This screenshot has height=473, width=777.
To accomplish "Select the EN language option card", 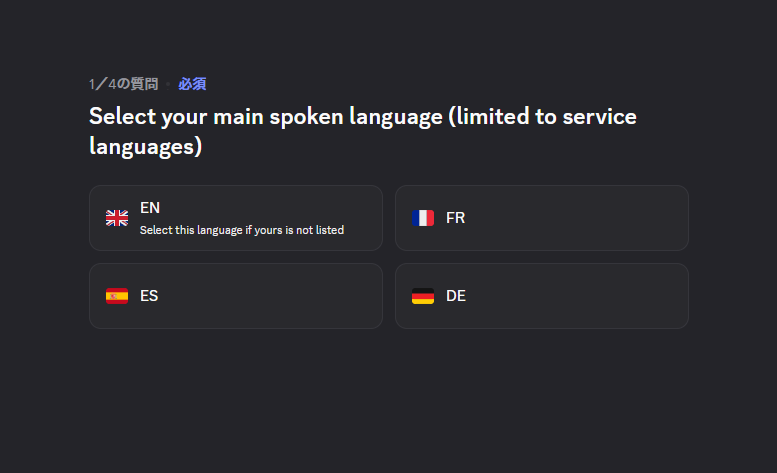I will tap(236, 218).
